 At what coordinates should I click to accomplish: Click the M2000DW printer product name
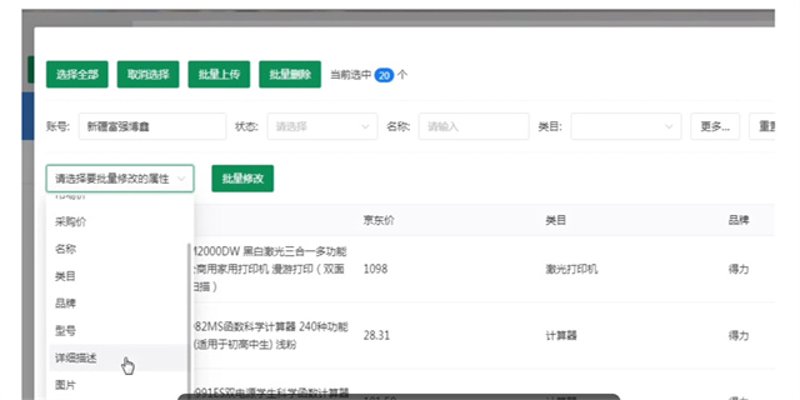click(270, 269)
